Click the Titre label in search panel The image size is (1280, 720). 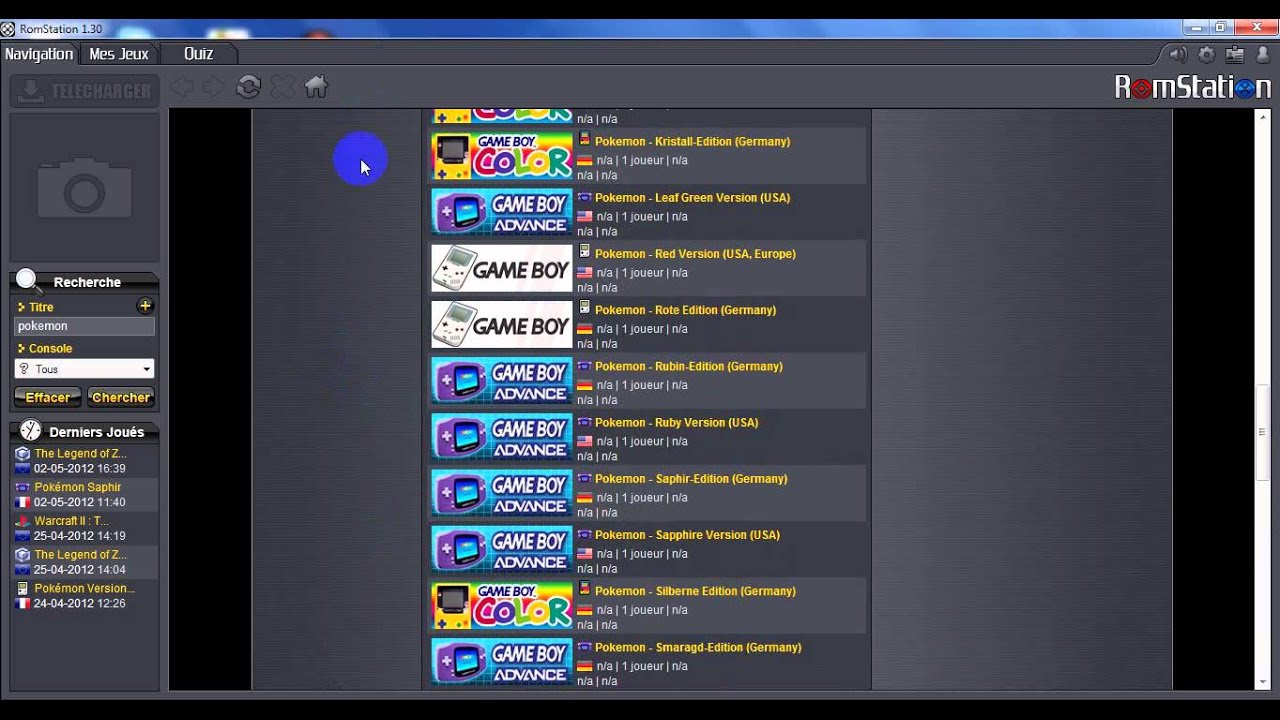click(41, 307)
